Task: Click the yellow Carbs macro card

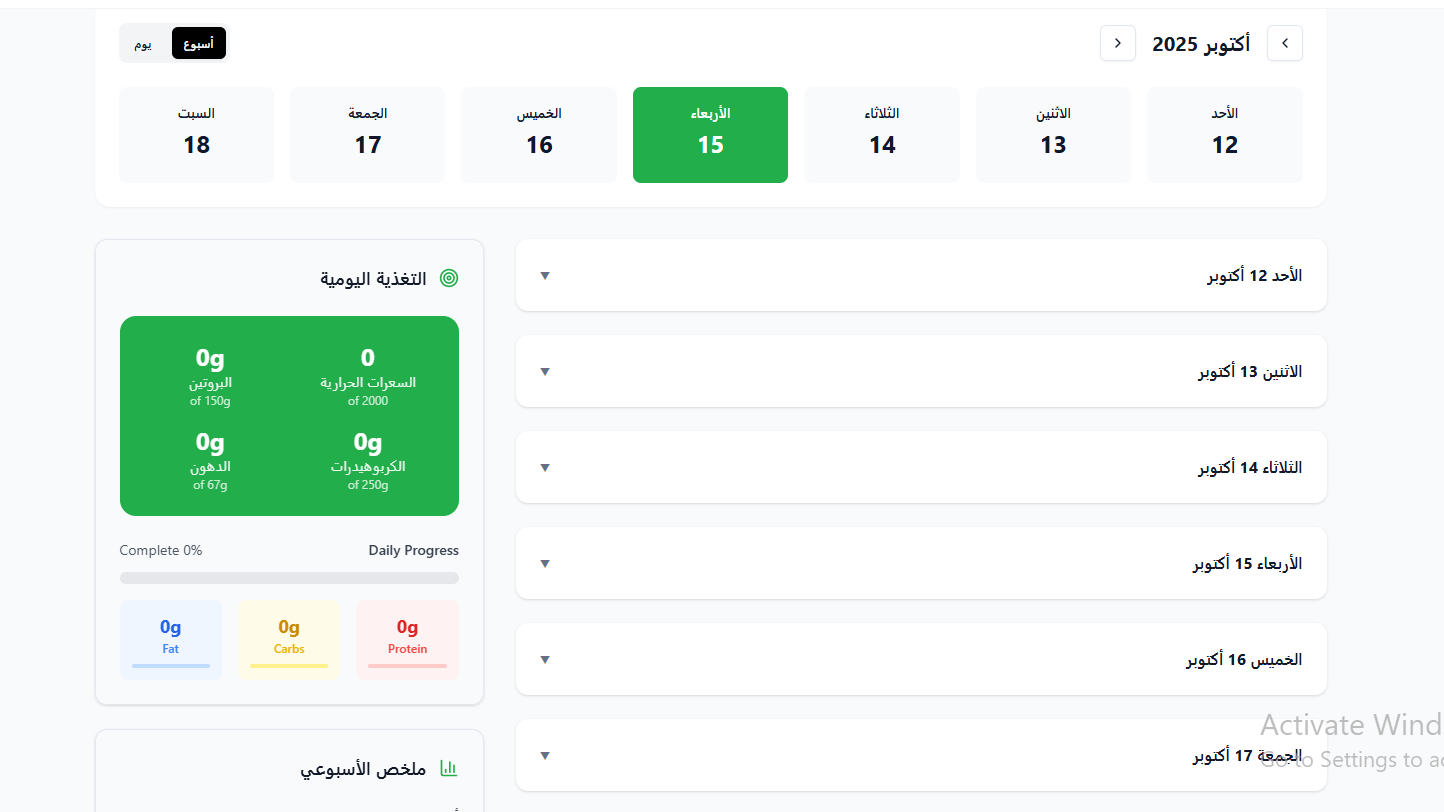Action: (289, 640)
